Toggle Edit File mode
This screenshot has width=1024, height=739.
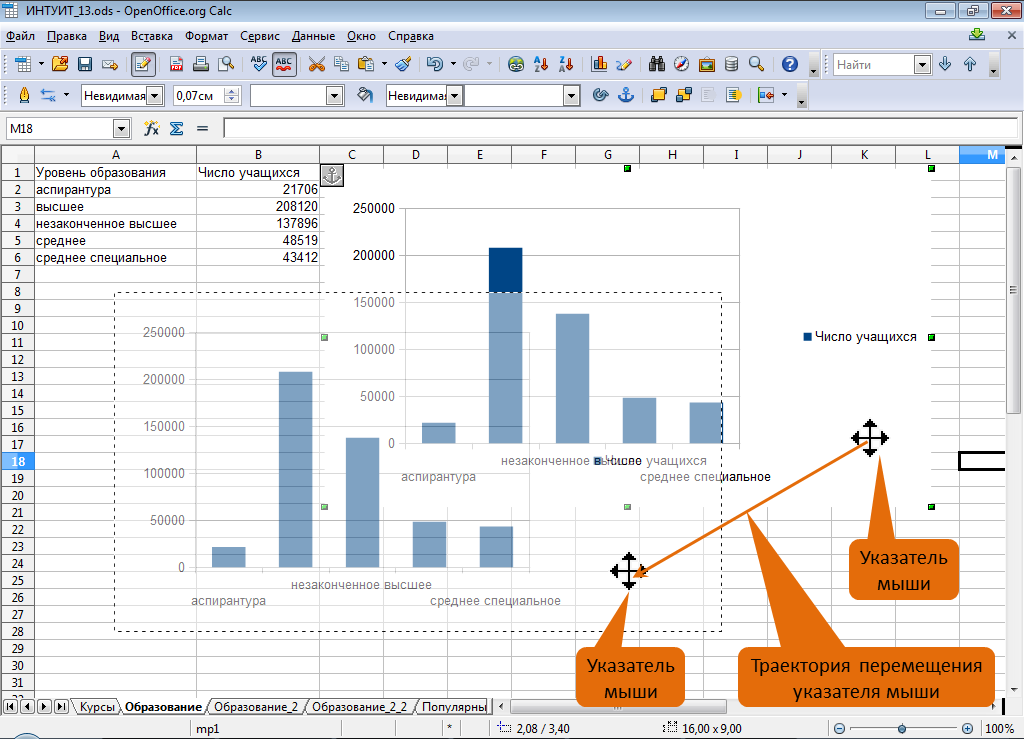(143, 64)
